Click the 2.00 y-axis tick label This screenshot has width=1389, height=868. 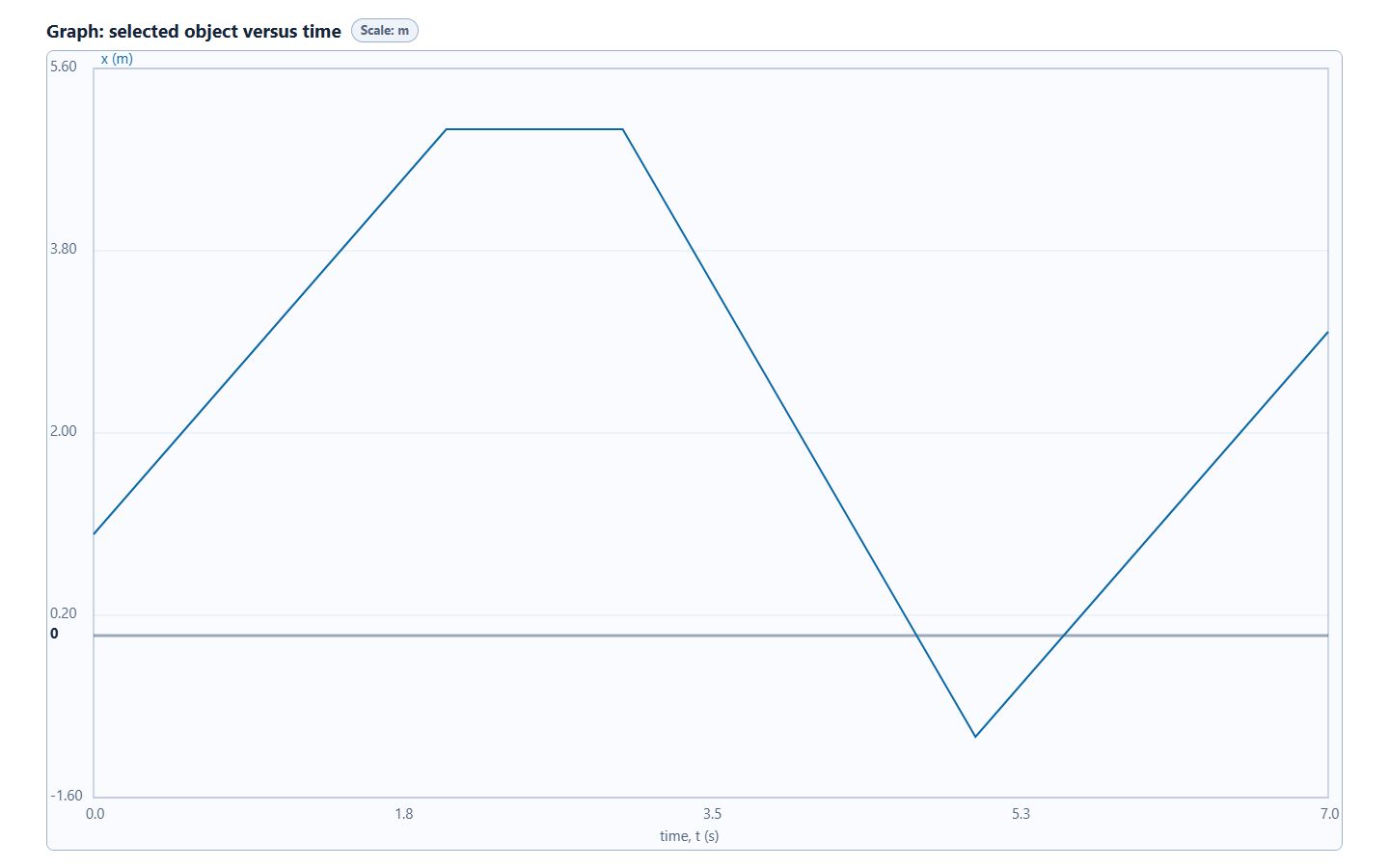[x=64, y=431]
